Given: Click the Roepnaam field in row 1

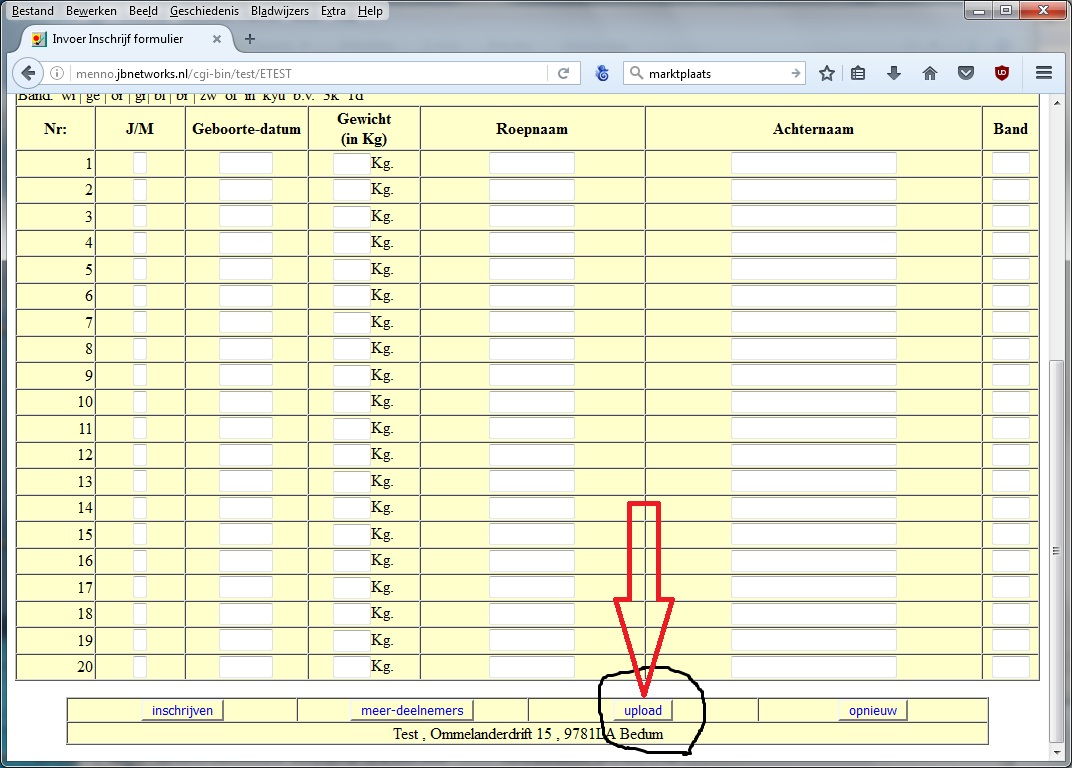Looking at the screenshot, I should 531,163.
